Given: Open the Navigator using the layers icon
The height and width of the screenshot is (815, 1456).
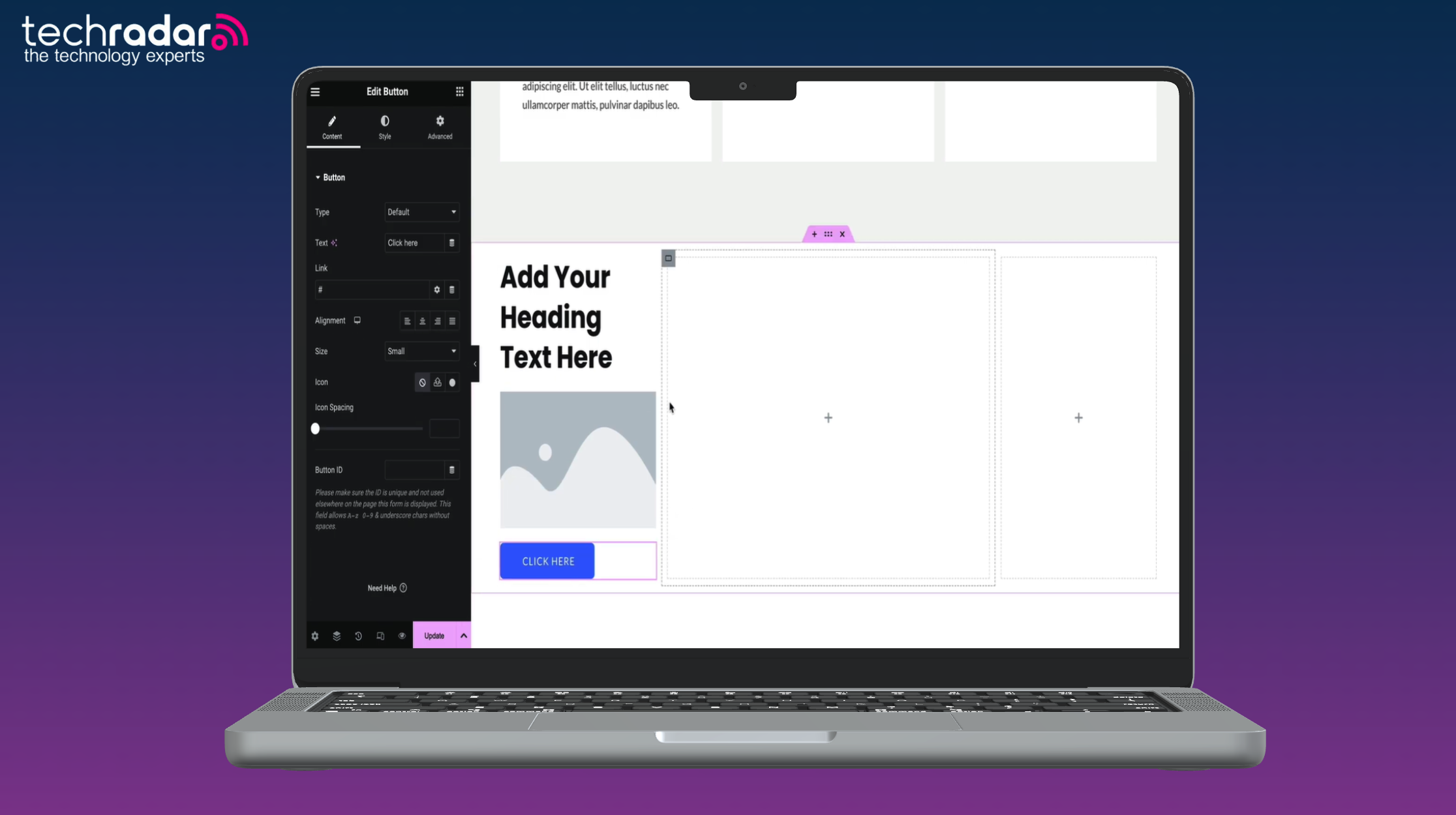Looking at the screenshot, I should [x=337, y=636].
